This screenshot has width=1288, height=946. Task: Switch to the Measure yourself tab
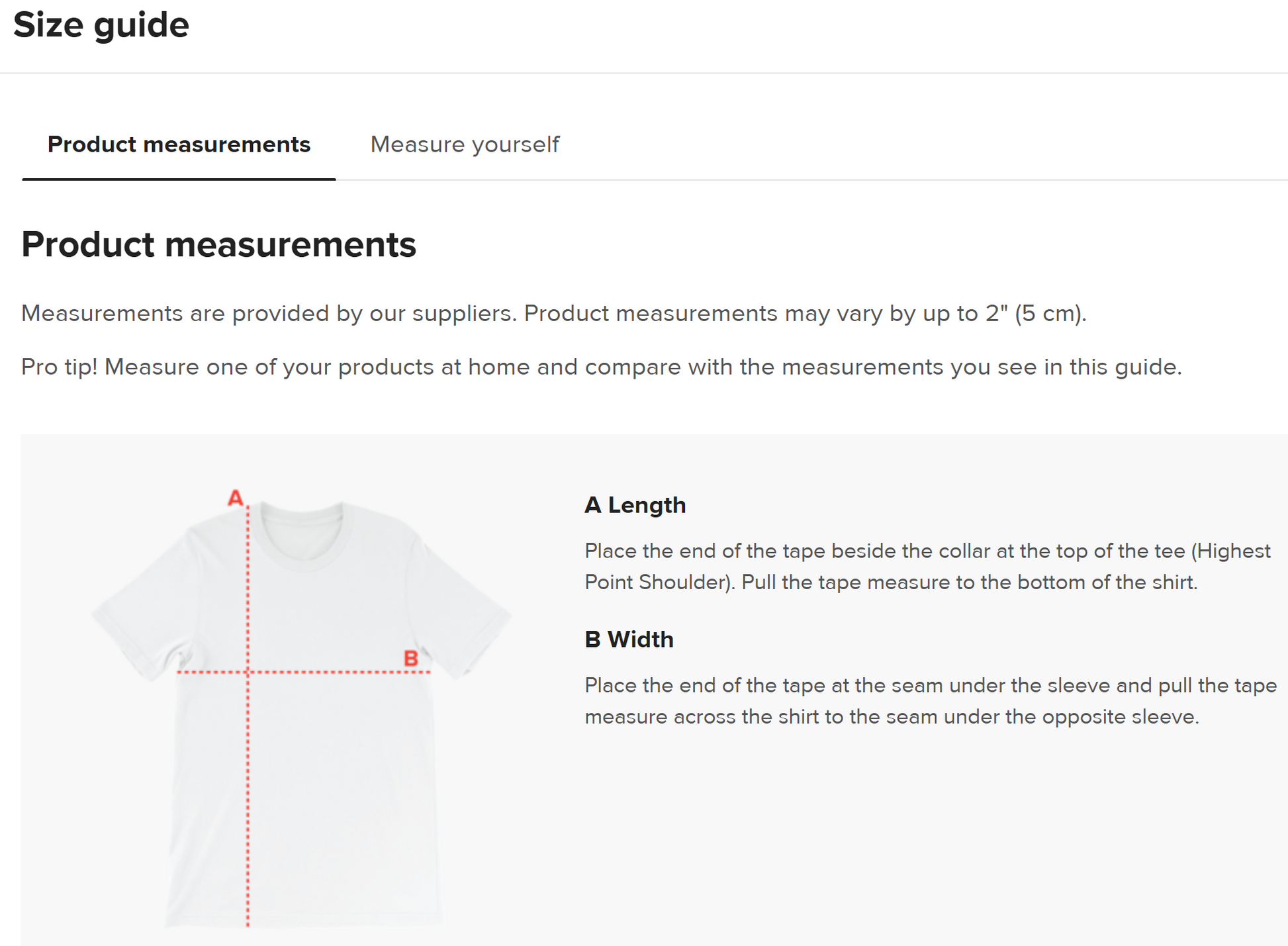465,144
